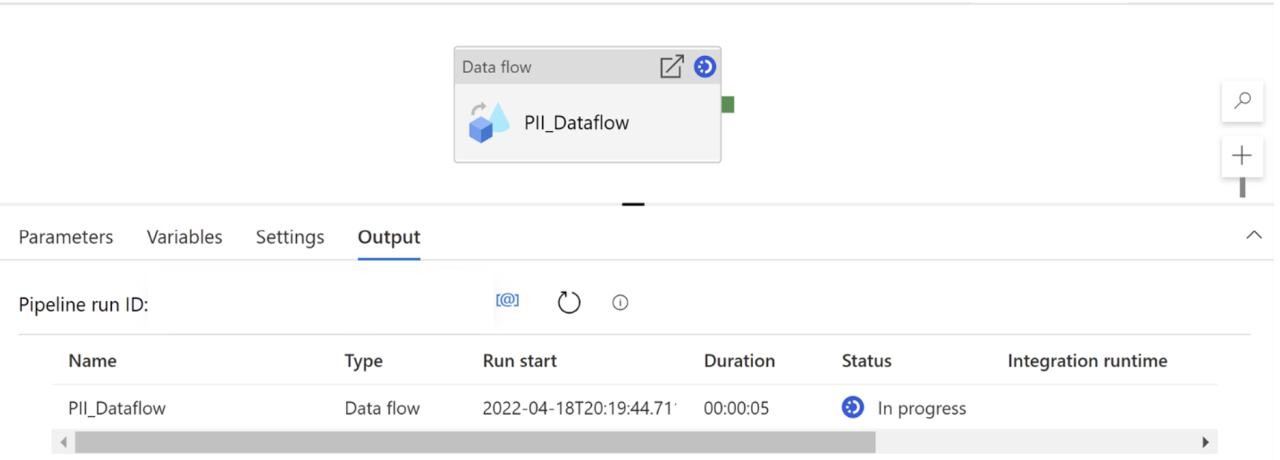
Task: Show output info circle icon
Action: point(620,303)
